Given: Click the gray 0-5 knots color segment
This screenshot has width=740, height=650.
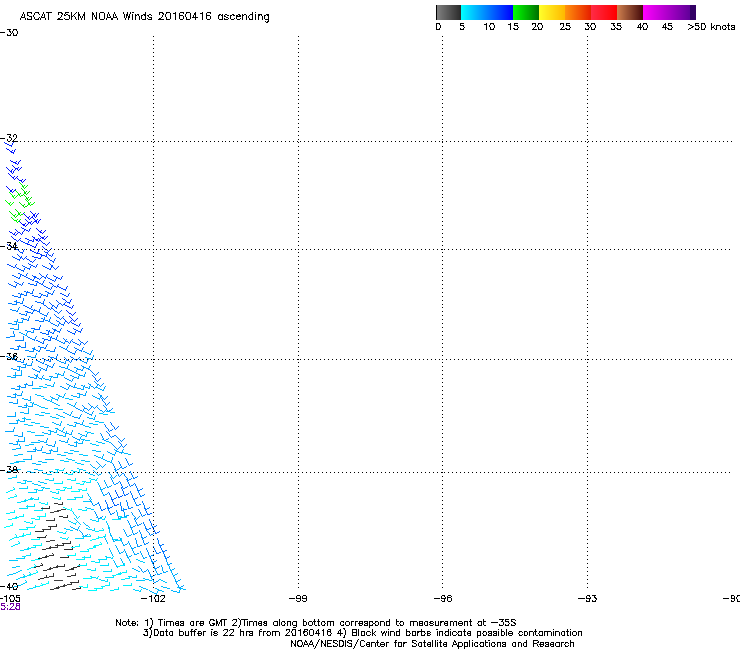Looking at the screenshot, I should pyautogui.click(x=448, y=12).
